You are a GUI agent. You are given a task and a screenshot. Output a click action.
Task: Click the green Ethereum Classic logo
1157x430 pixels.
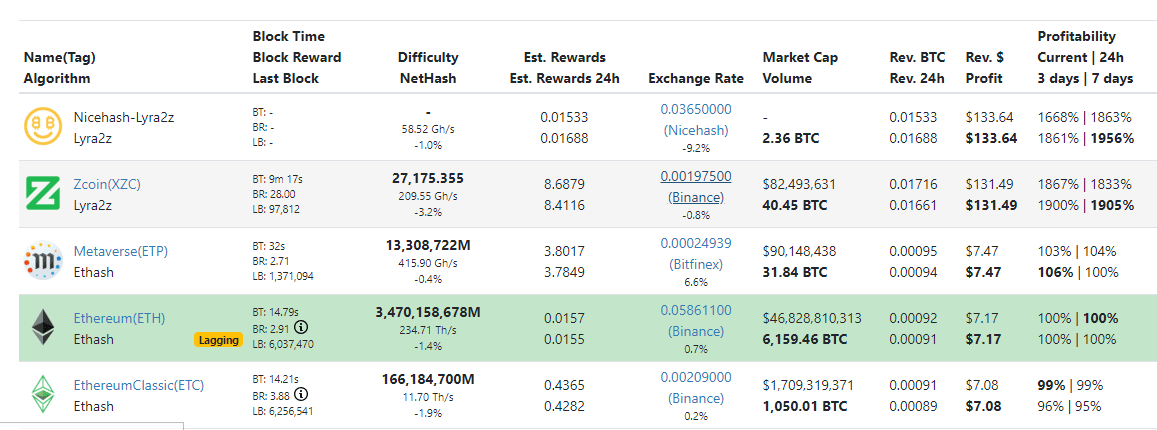(42, 394)
